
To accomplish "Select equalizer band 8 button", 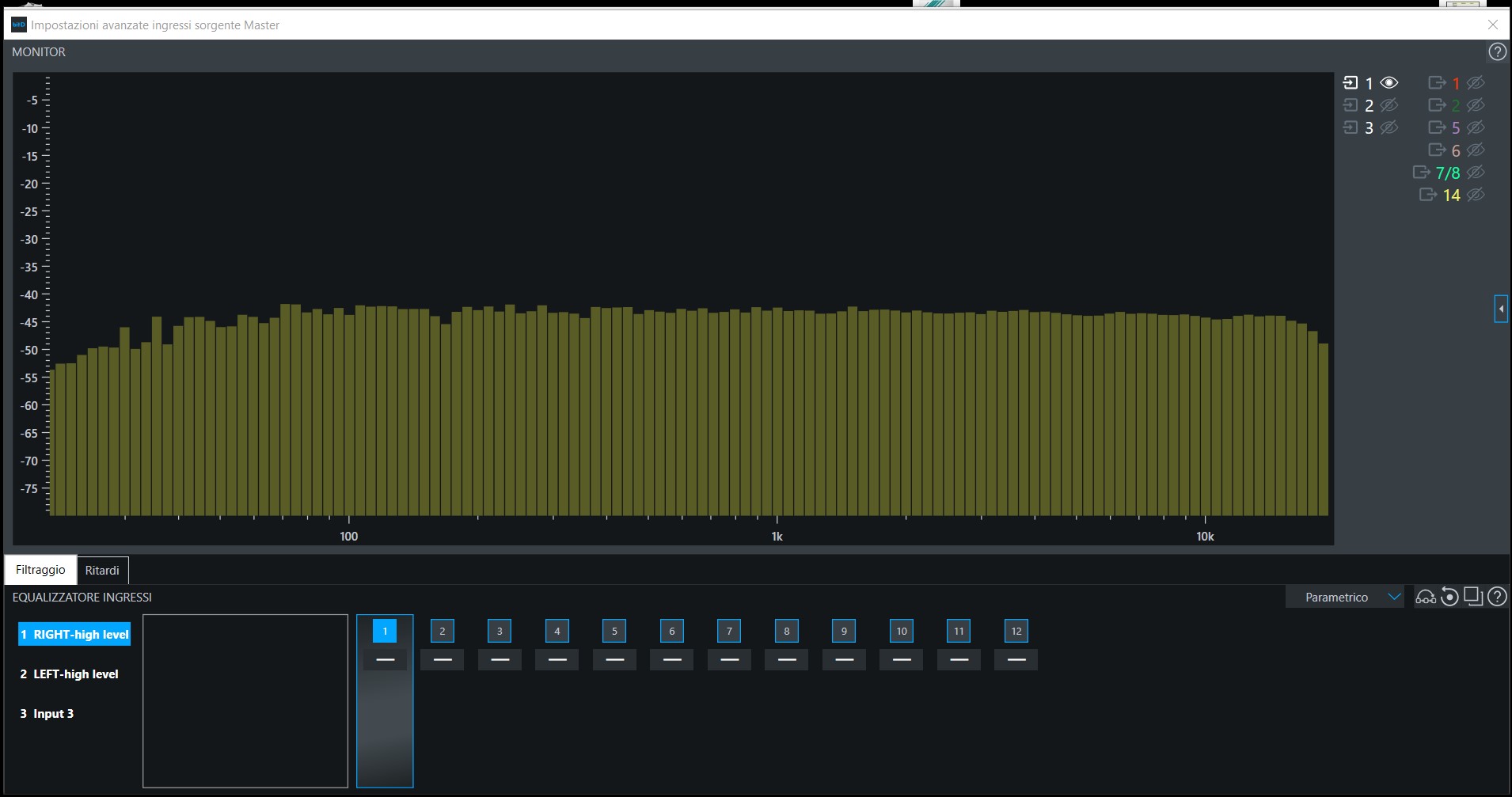I will (787, 631).
